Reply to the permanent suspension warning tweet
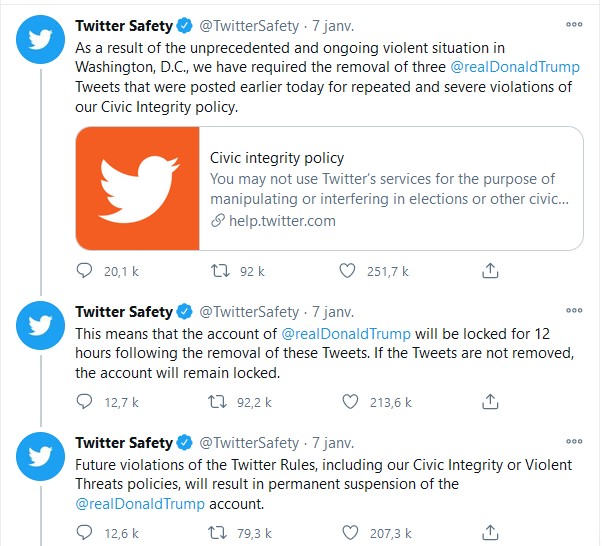The image size is (602, 546). (x=85, y=533)
